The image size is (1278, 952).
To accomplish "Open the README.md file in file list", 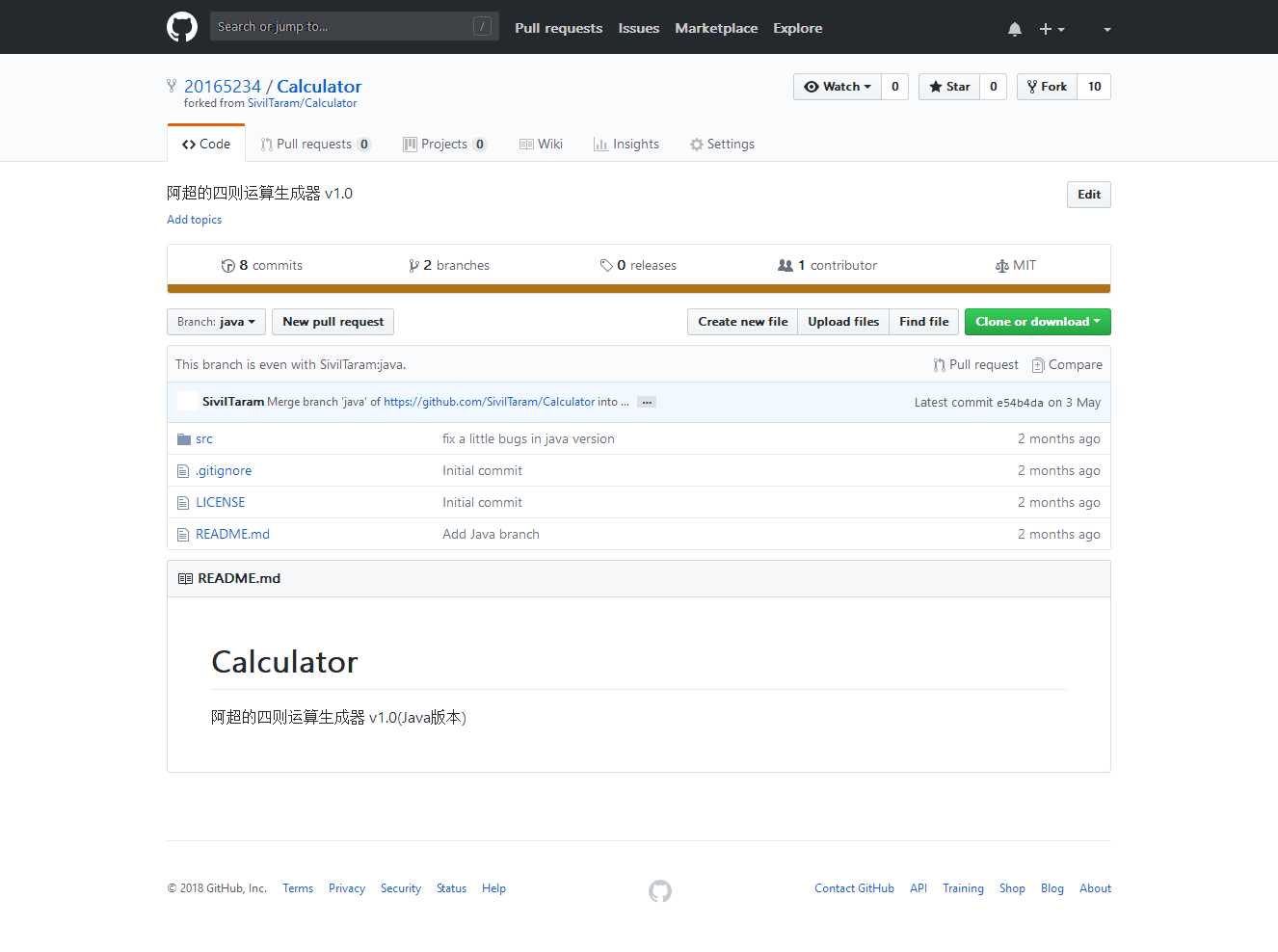I will 232,534.
